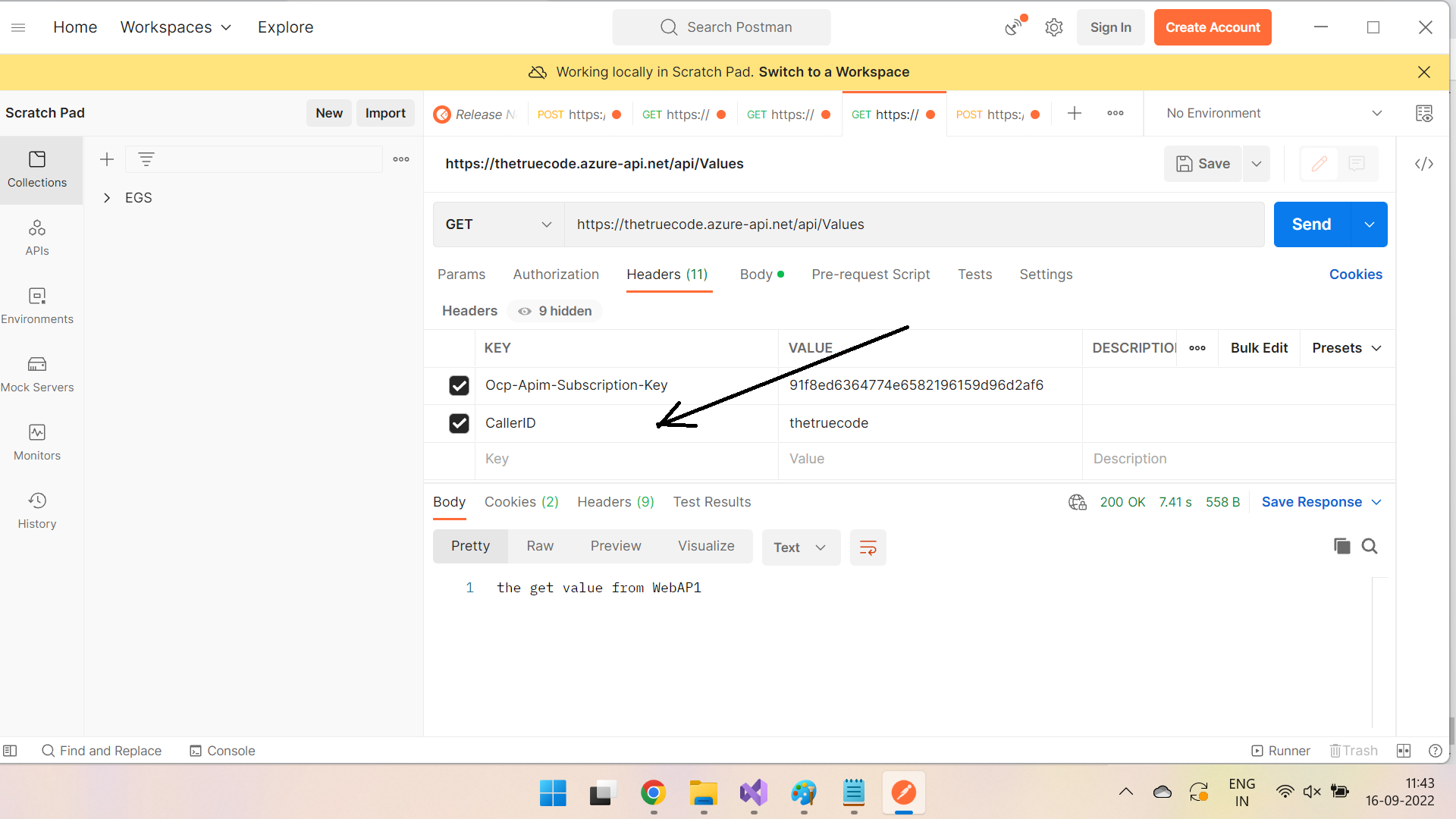Toggle the CallerID header checkbox
The height and width of the screenshot is (819, 1456).
pos(458,422)
